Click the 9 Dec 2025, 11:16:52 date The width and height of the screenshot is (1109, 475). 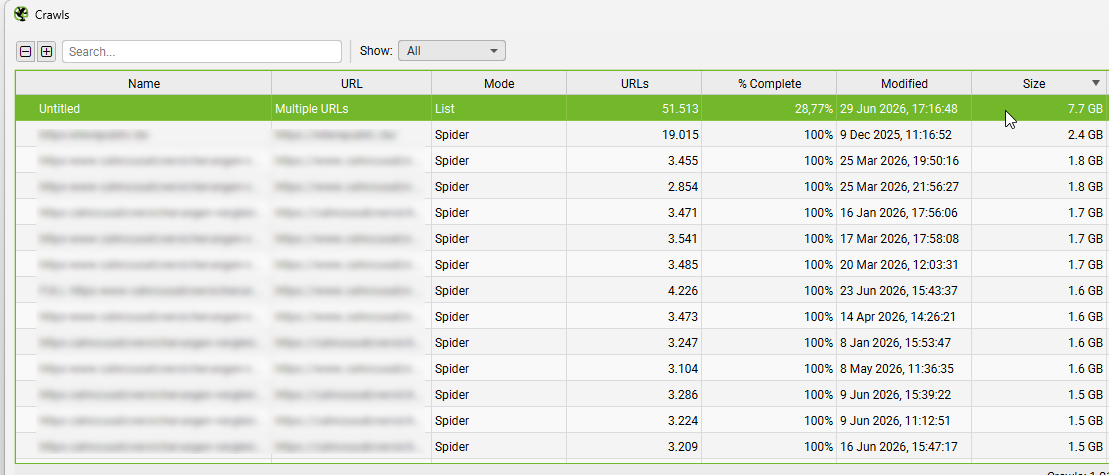895,134
